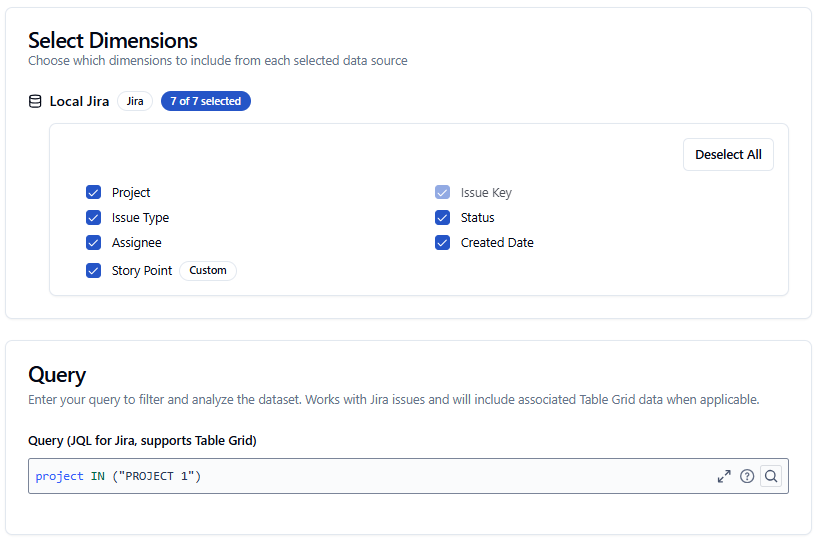
Task: Run the query with the magnifier icon
Action: point(771,476)
